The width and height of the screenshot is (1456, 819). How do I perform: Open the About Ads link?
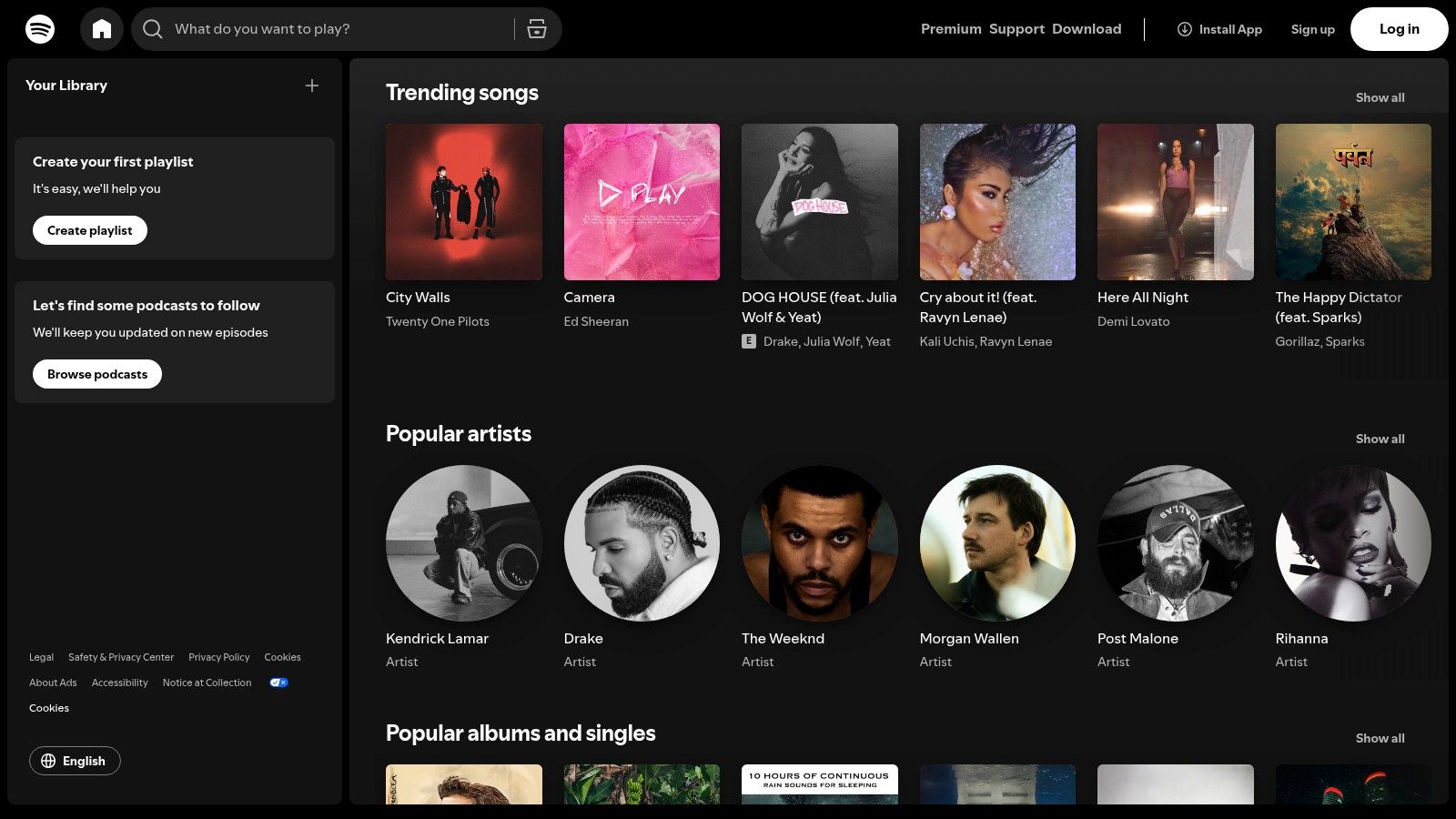point(53,682)
